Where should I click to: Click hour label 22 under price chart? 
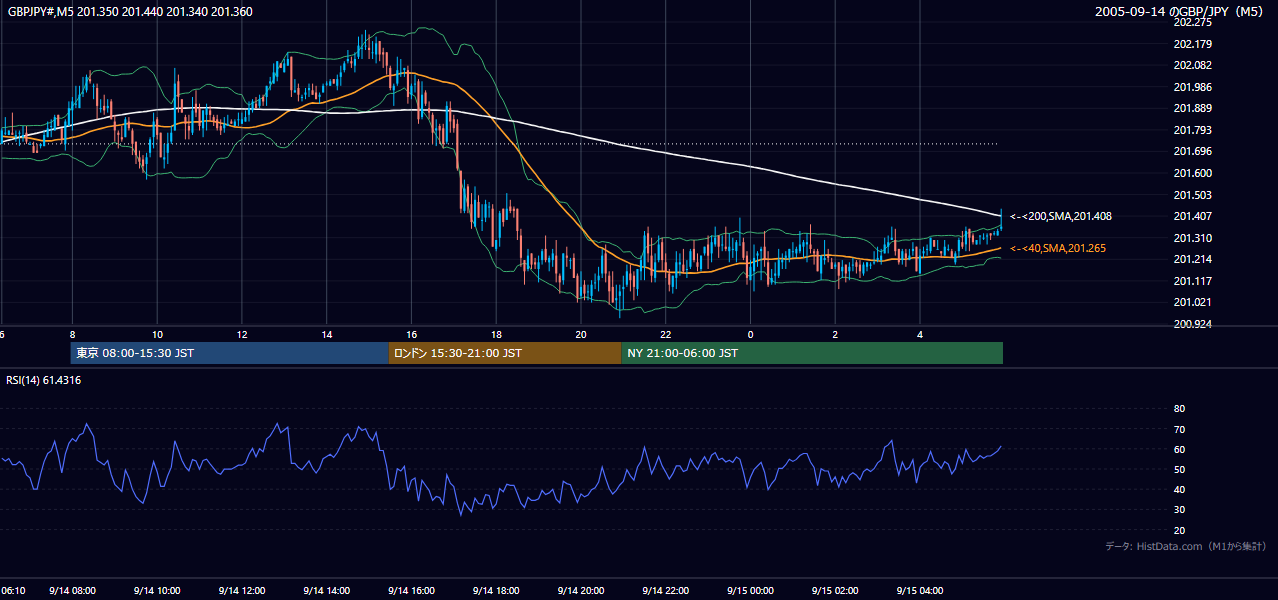[x=666, y=334]
